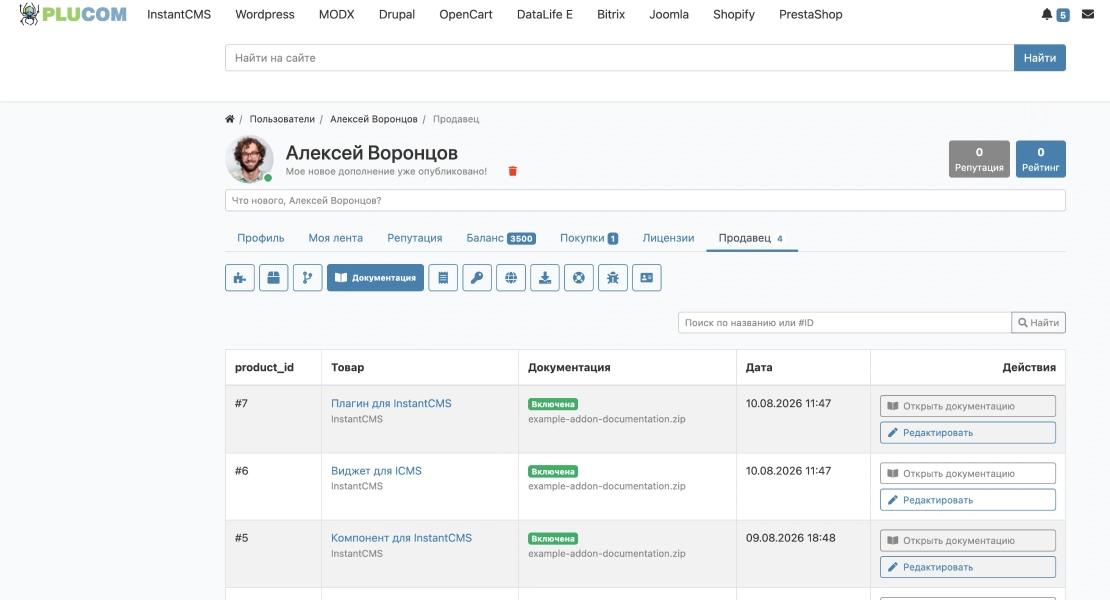Open the Моя лента tab
Image resolution: width=1110 pixels, height=600 pixels.
click(336, 238)
